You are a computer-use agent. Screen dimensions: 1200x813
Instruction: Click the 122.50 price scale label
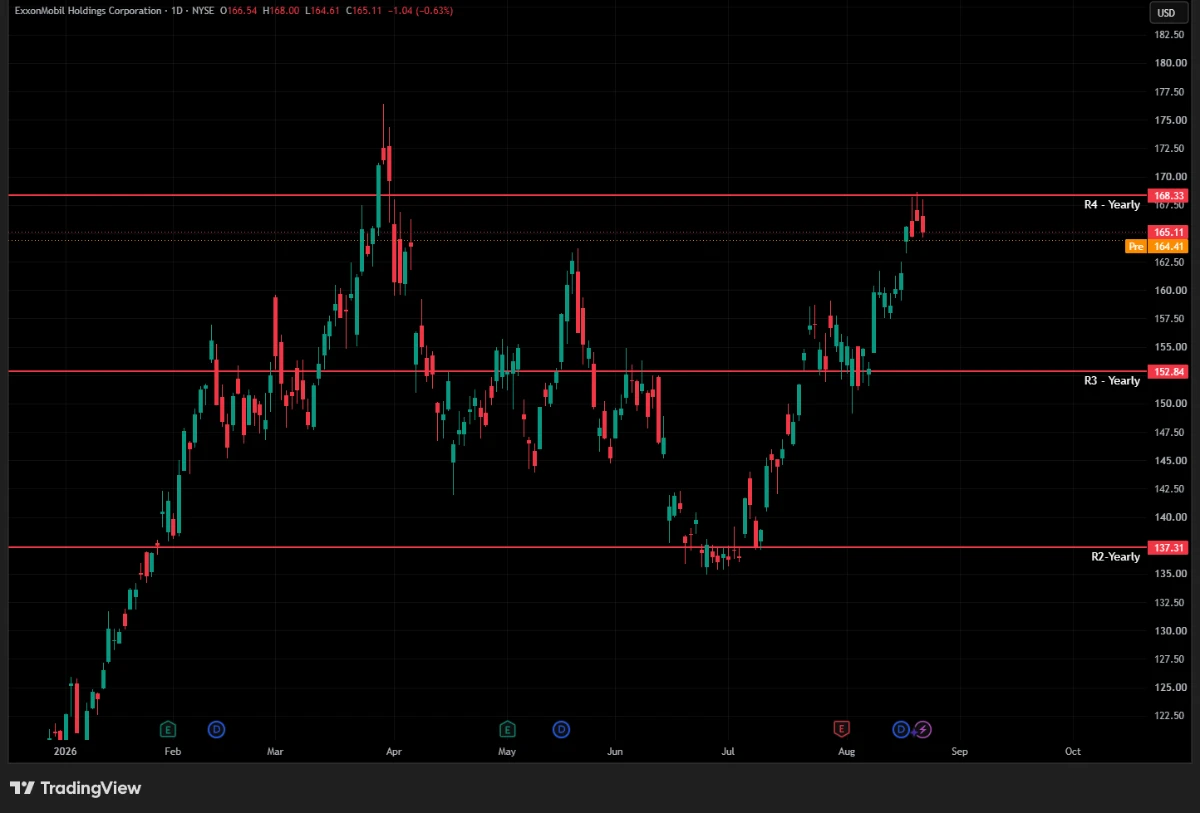click(x=1169, y=716)
